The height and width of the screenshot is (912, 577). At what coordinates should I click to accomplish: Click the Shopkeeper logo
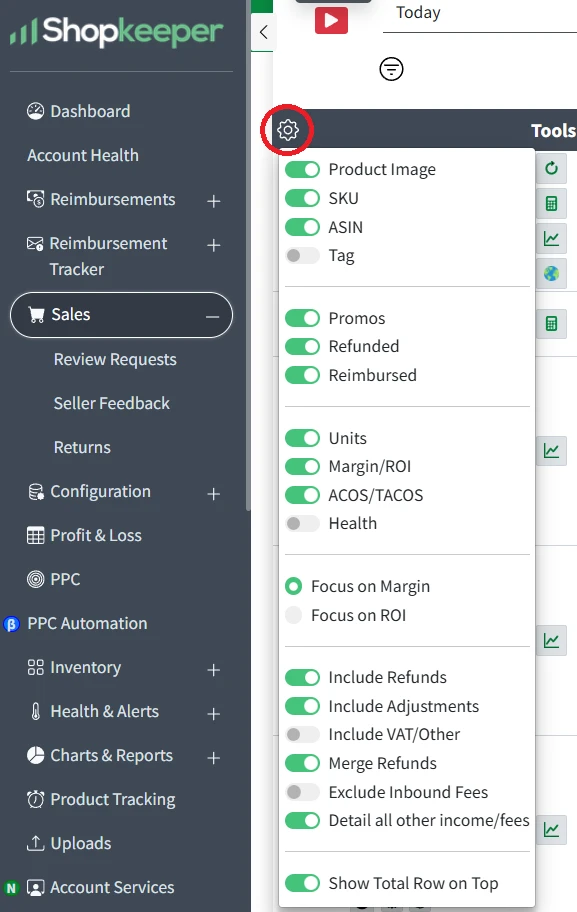pyautogui.click(x=116, y=31)
